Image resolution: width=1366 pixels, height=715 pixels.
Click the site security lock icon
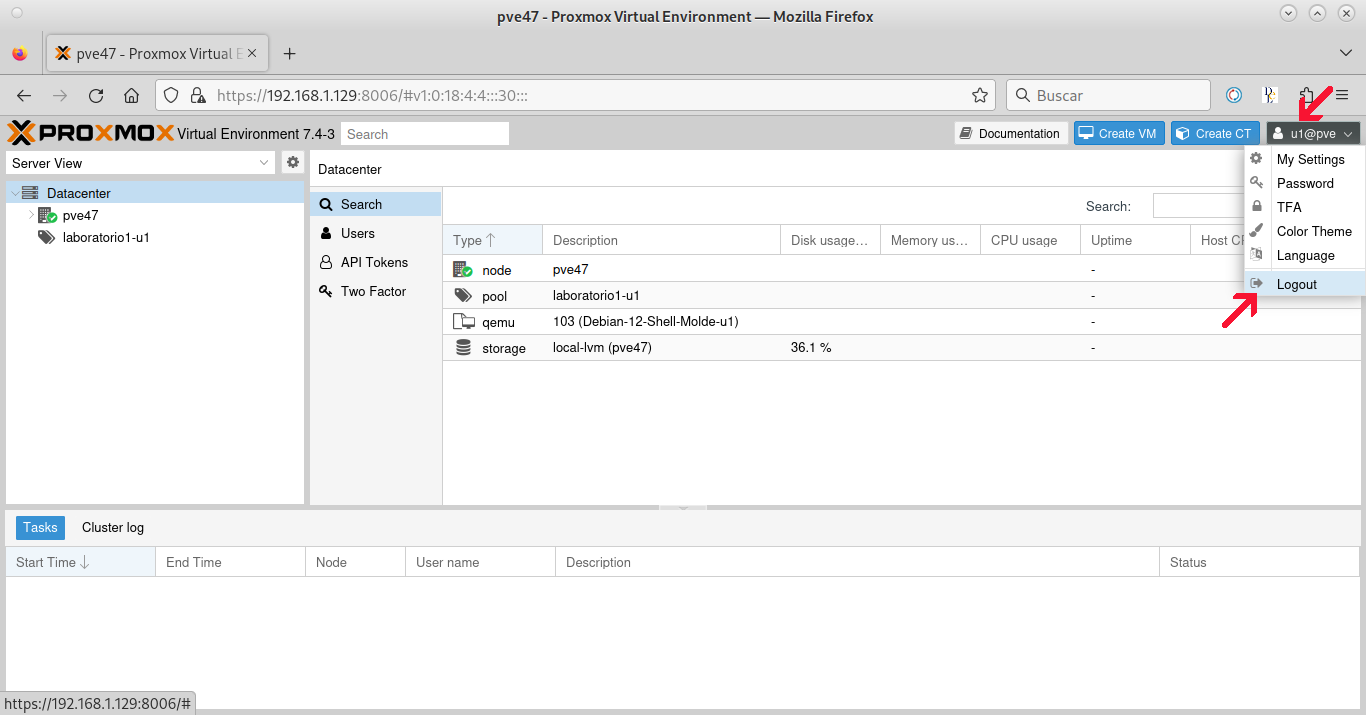[x=198, y=95]
